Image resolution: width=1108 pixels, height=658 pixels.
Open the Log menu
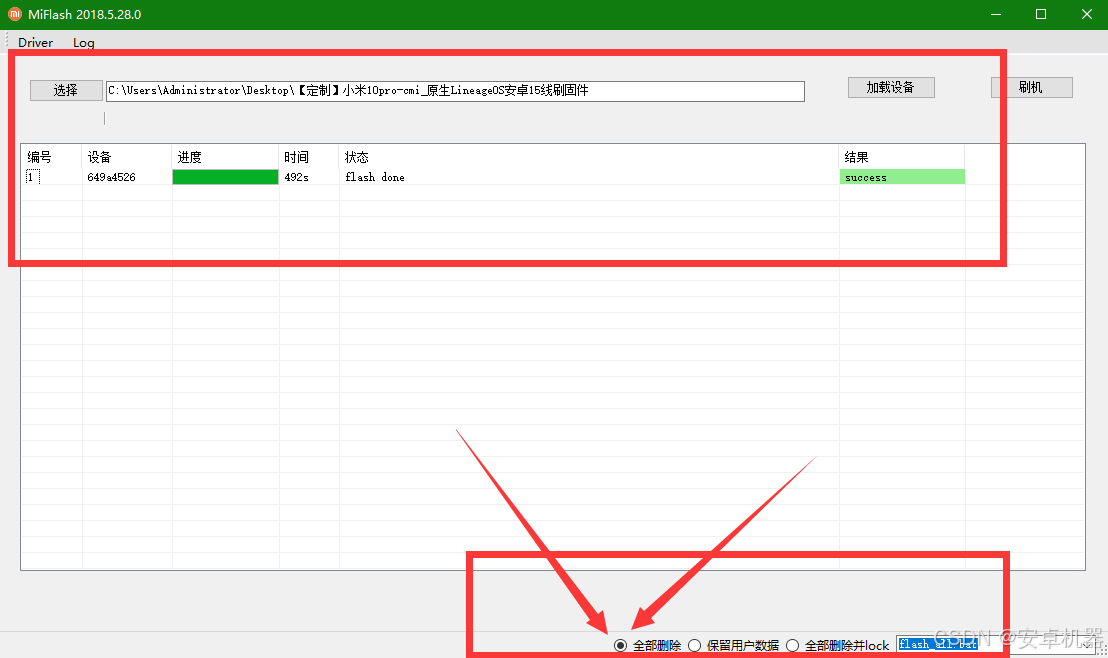point(83,42)
